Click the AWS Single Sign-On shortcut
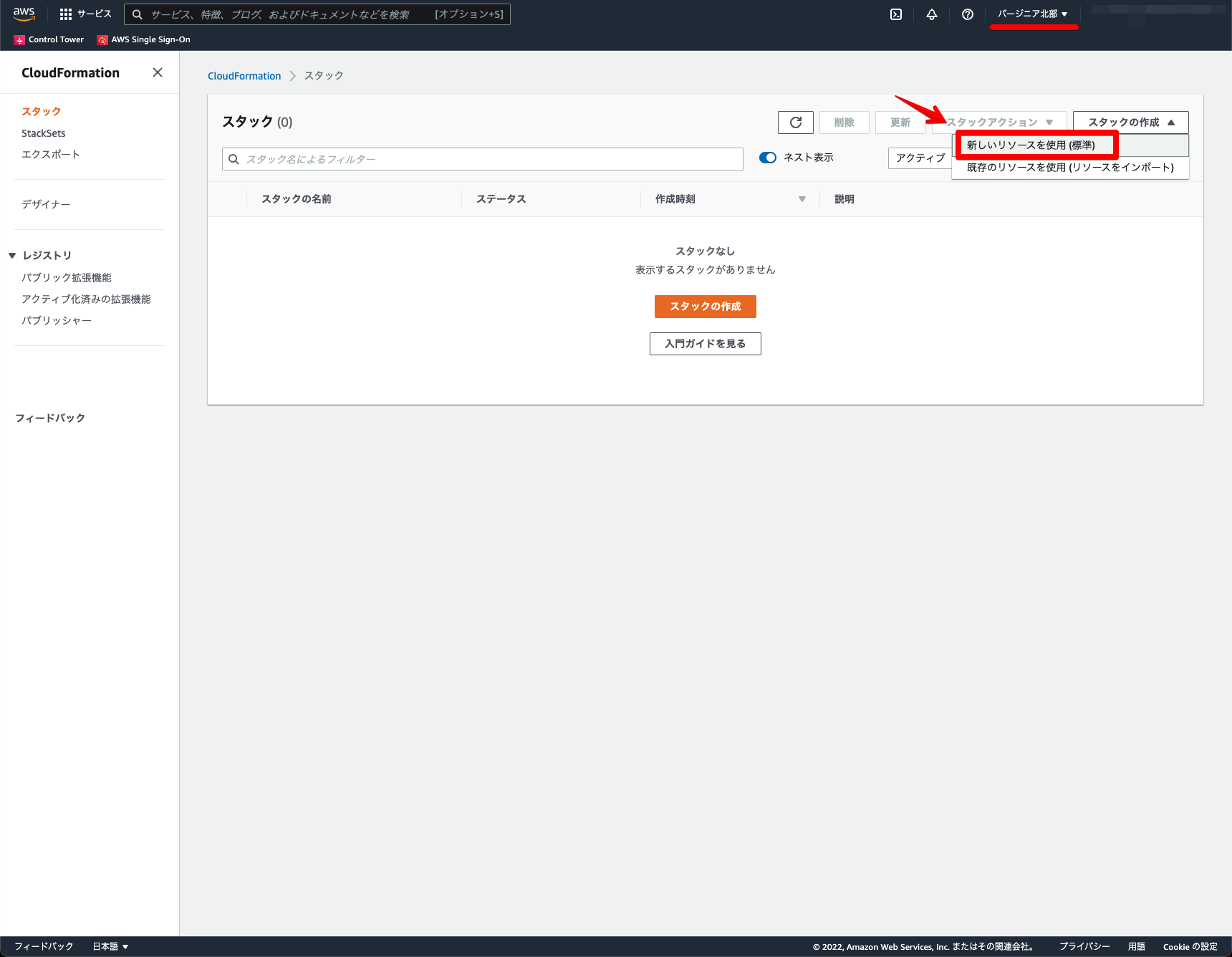1232x957 pixels. coord(144,40)
